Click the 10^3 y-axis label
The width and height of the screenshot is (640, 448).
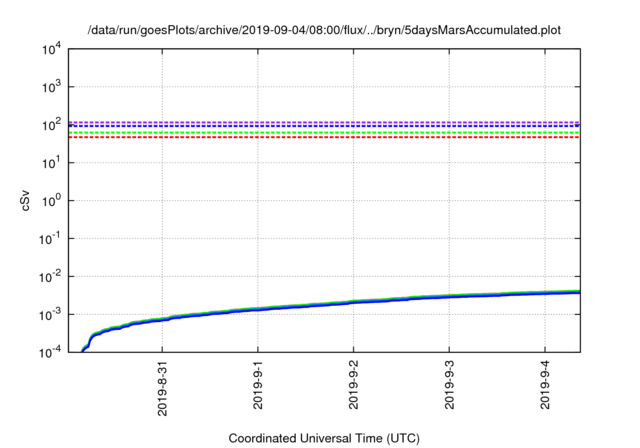click(x=52, y=87)
